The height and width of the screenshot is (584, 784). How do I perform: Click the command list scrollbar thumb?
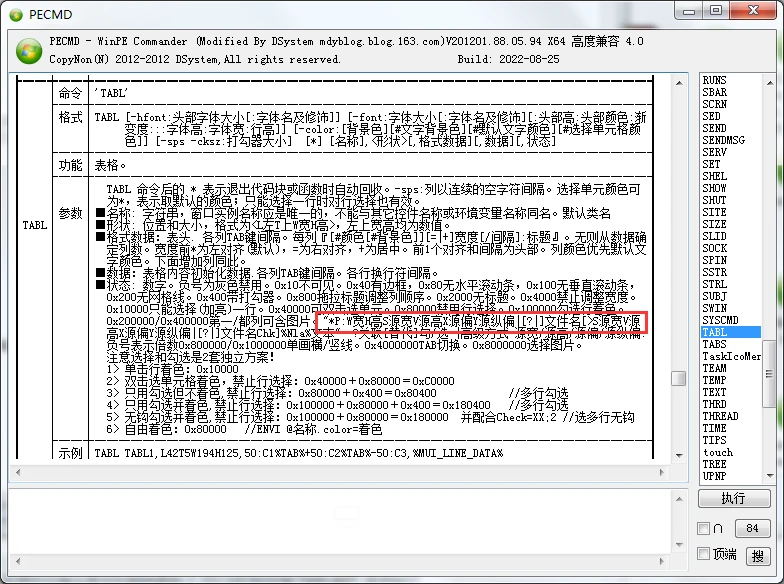pyautogui.click(x=770, y=374)
